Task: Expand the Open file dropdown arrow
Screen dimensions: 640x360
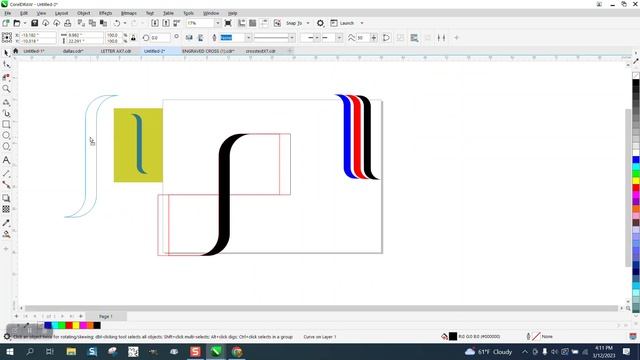Action: point(25,23)
